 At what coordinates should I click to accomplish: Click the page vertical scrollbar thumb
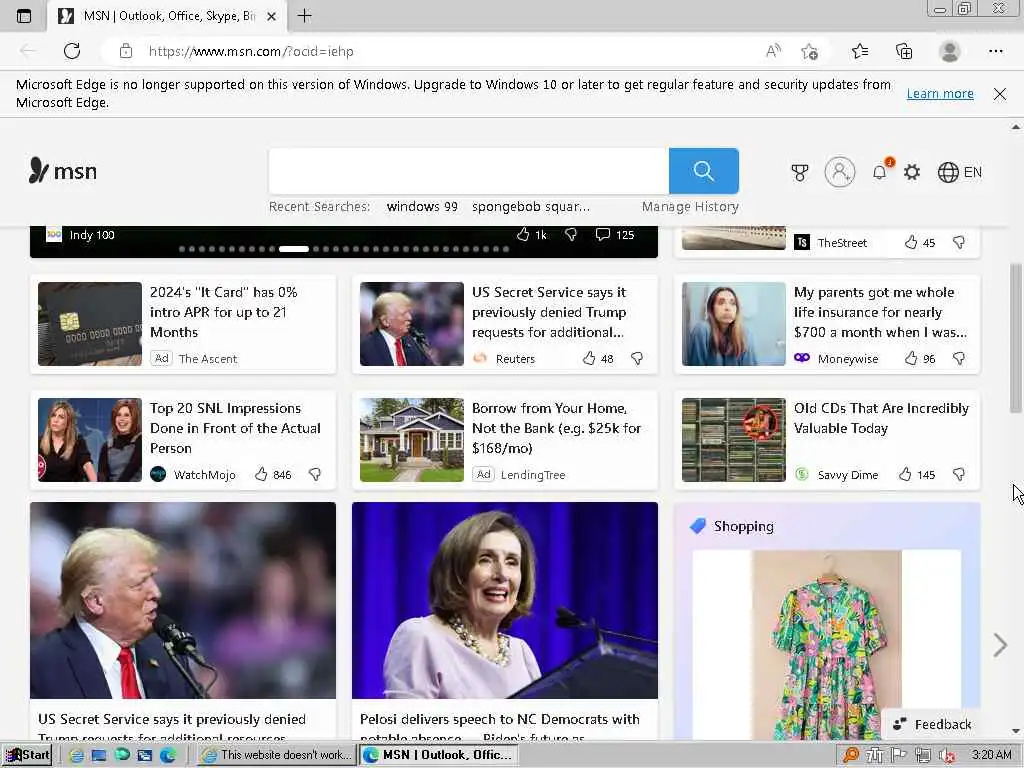pos(1016,338)
